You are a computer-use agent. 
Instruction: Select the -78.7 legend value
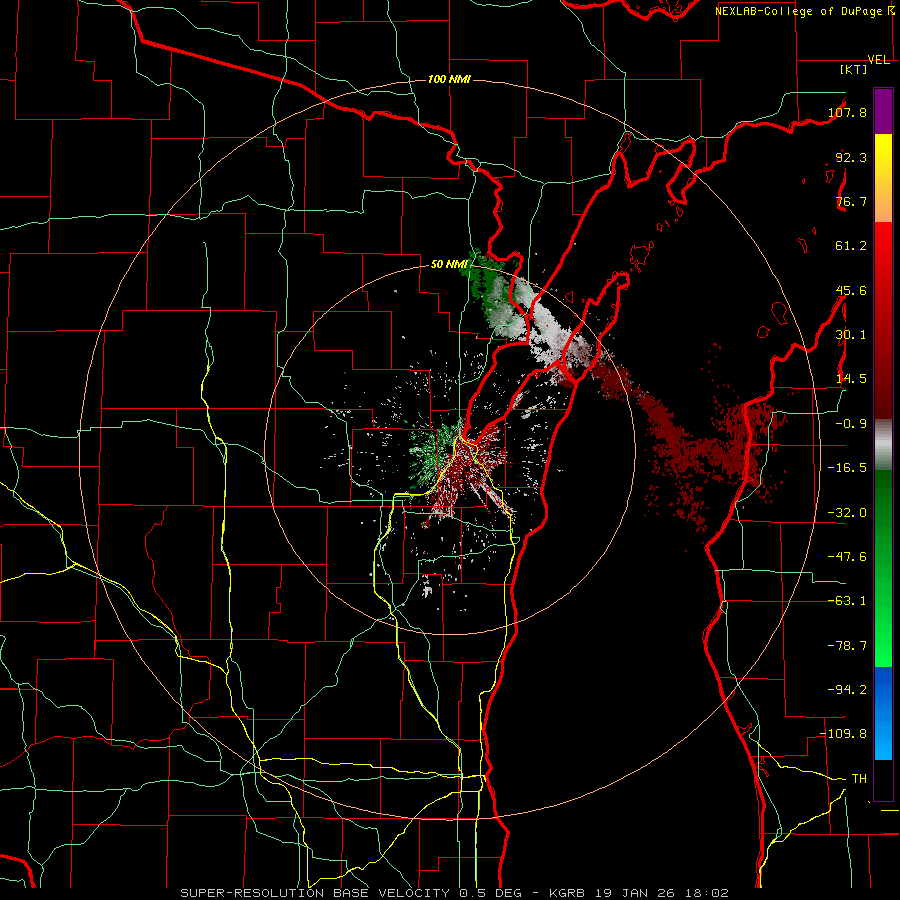847,646
